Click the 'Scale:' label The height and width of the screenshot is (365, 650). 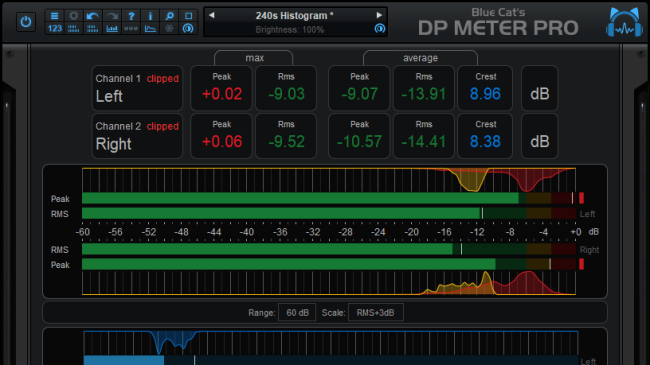[x=333, y=313]
